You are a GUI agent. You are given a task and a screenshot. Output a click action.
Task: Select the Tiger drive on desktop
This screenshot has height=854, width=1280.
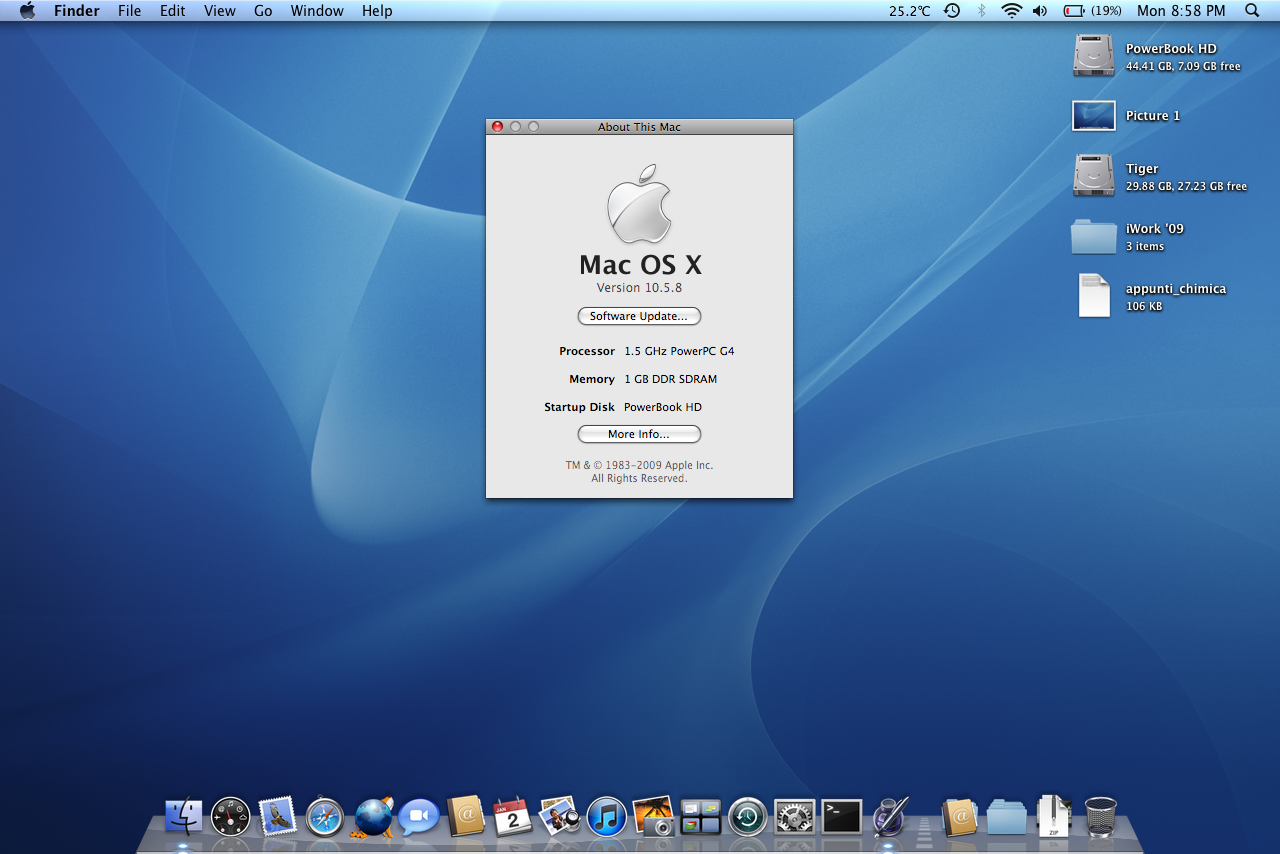(x=1093, y=175)
